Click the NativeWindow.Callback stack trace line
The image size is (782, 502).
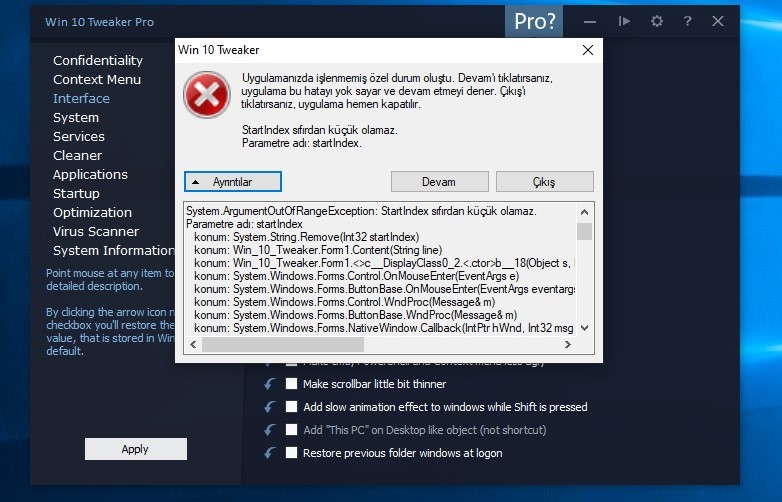tap(384, 328)
